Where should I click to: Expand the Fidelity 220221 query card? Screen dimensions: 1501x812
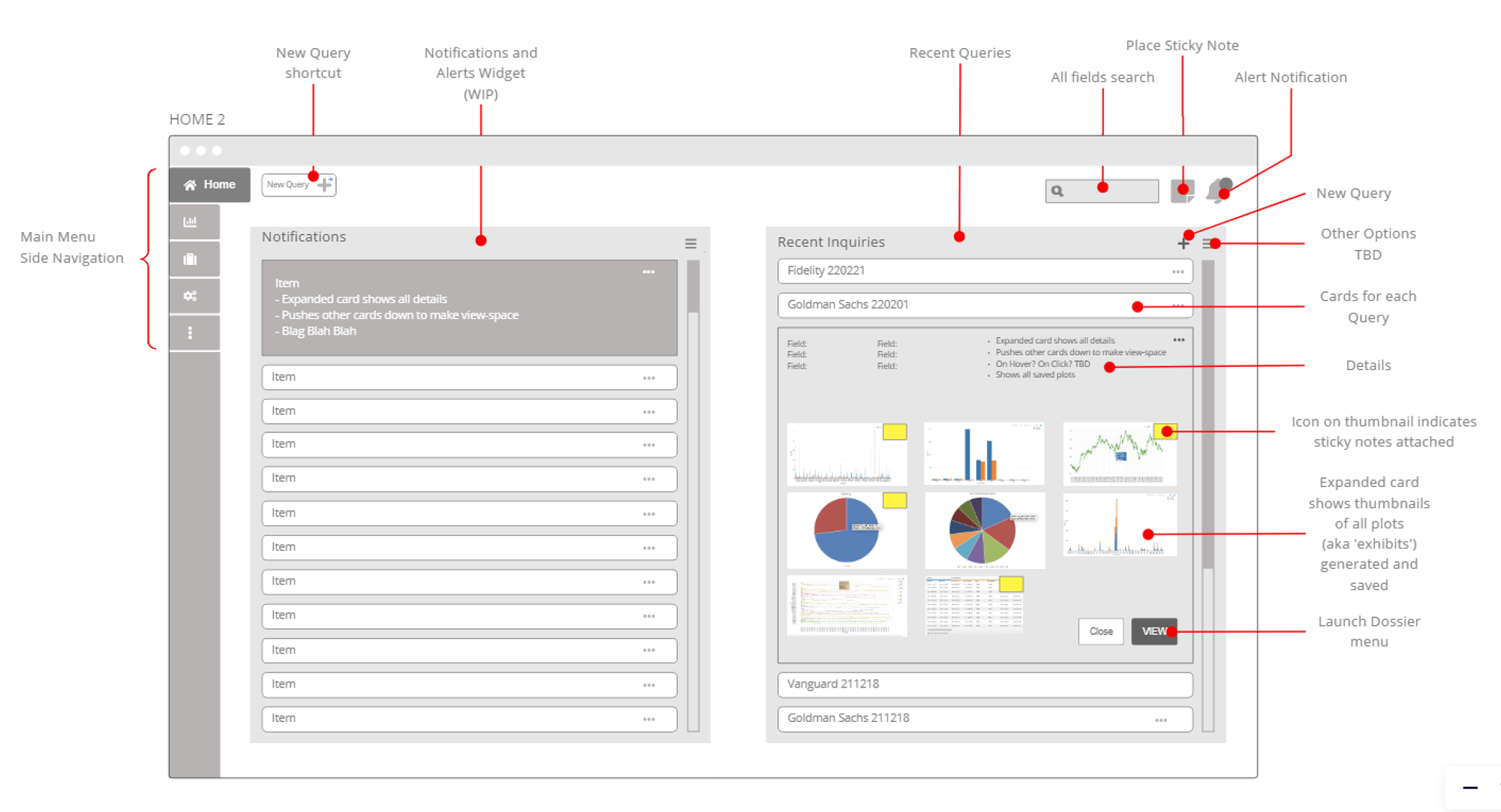pyautogui.click(x=985, y=271)
